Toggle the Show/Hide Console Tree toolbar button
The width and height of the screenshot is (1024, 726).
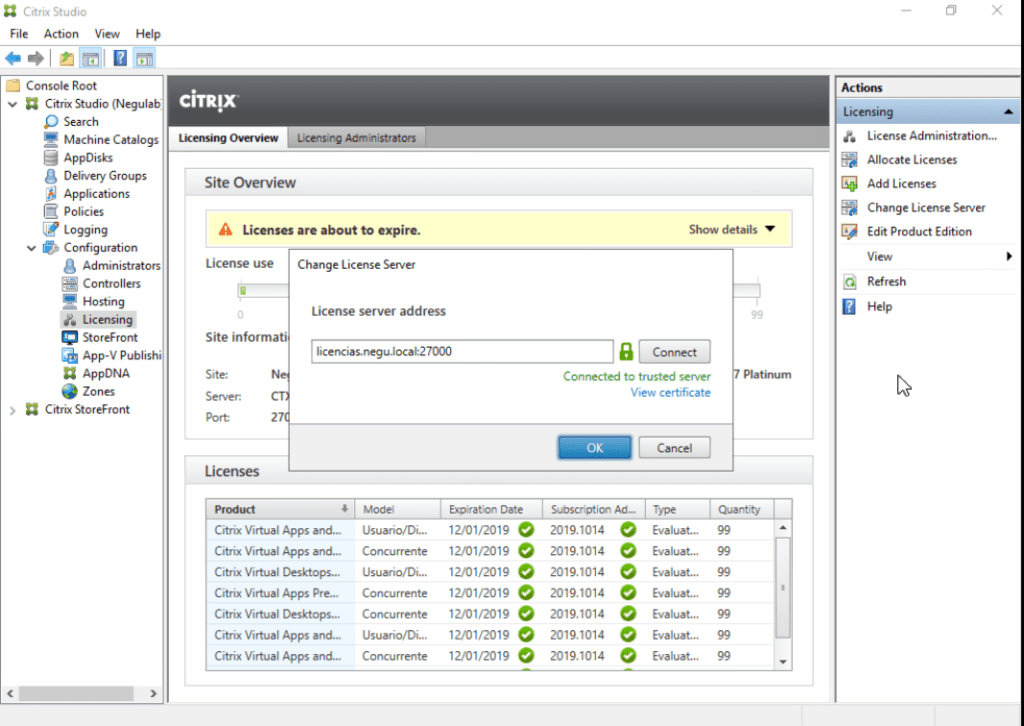click(90, 57)
